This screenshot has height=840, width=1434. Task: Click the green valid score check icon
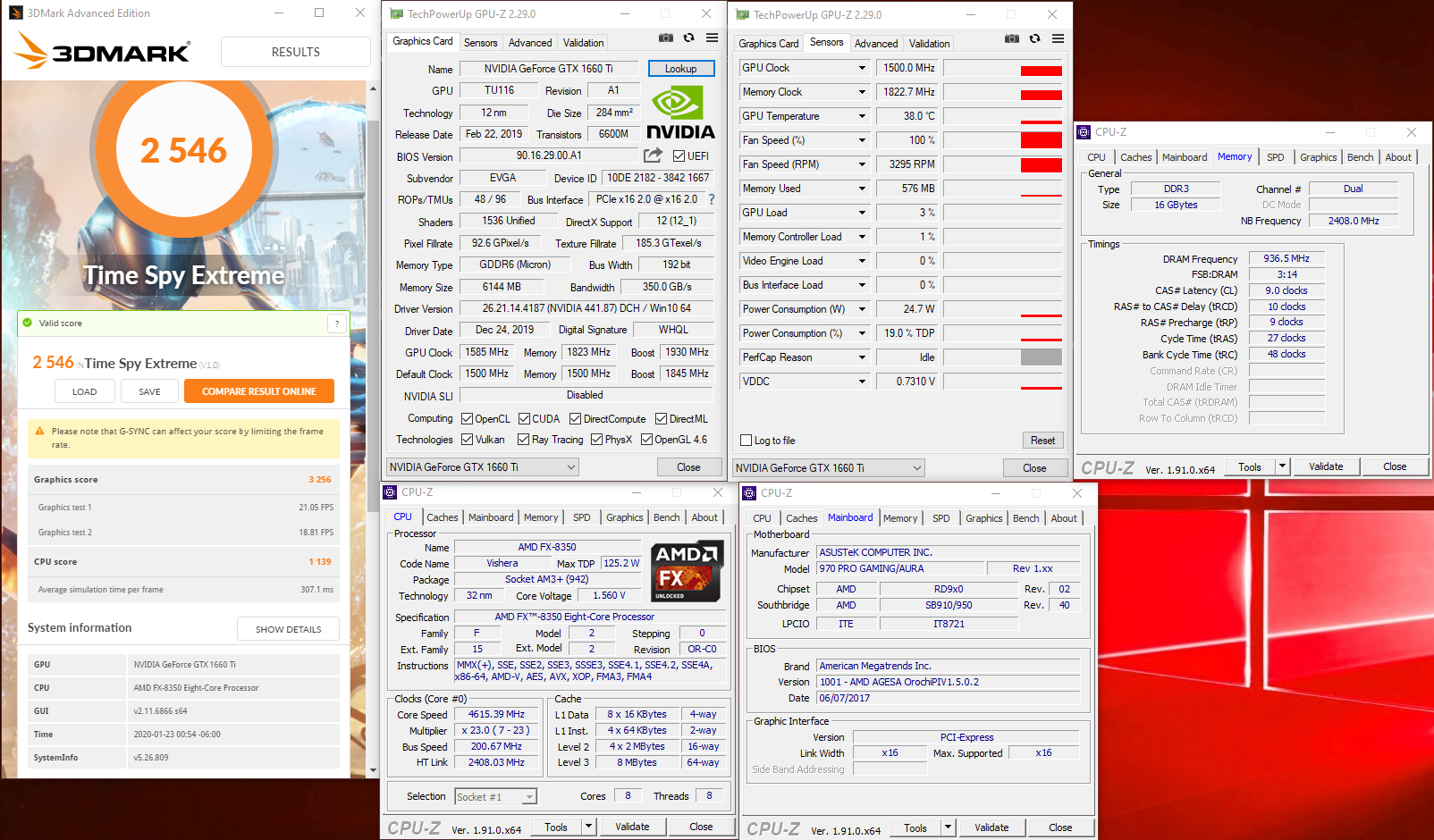click(29, 323)
